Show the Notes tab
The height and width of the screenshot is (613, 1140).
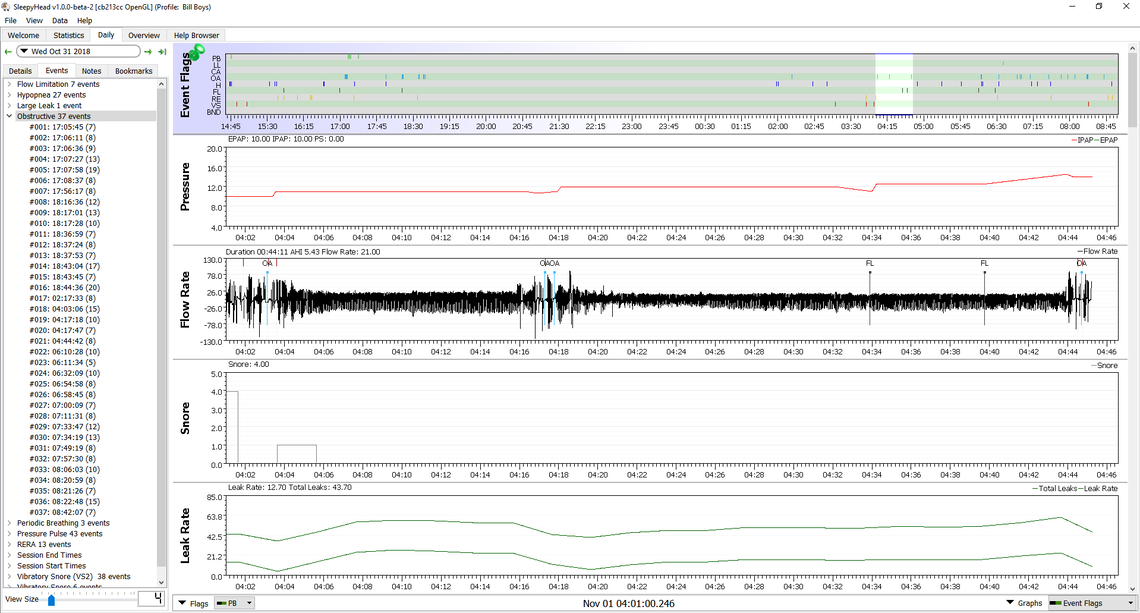(x=92, y=71)
